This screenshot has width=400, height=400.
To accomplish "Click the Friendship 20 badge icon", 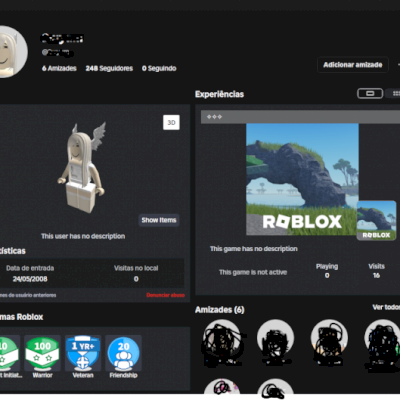I will point(123,353).
